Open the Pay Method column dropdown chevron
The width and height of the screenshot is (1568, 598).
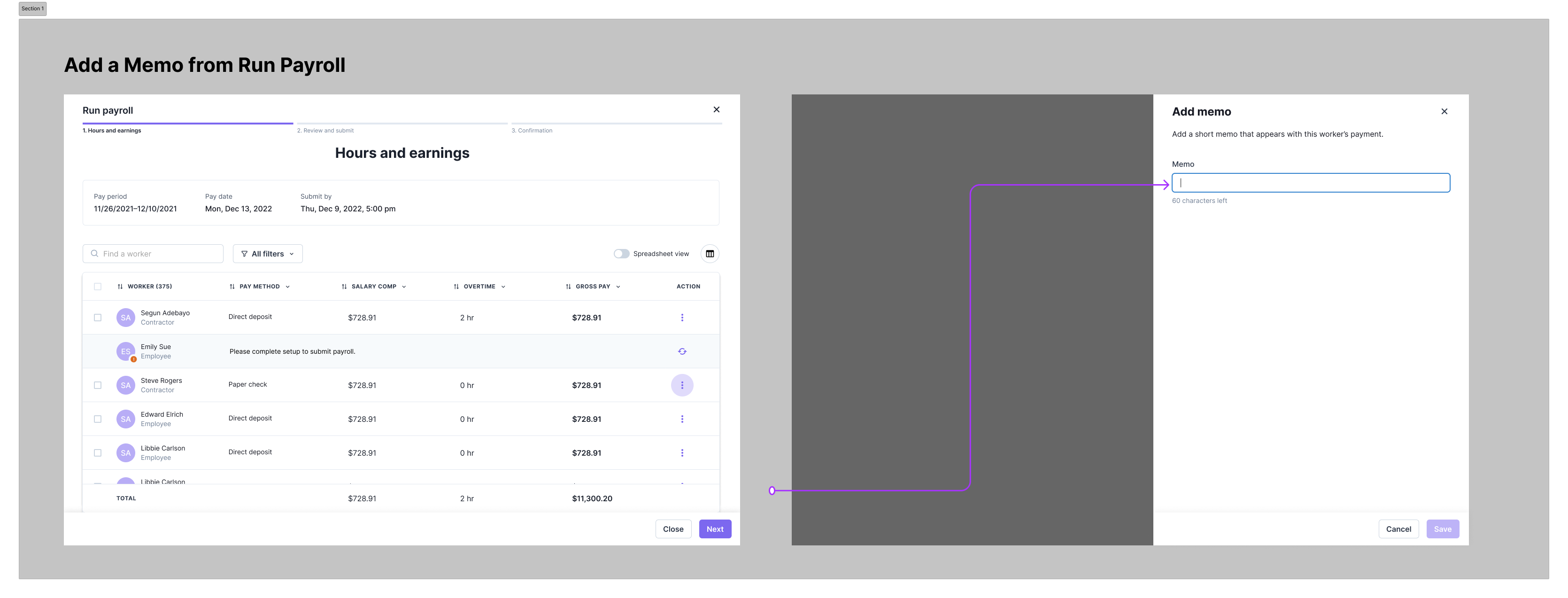coord(287,287)
